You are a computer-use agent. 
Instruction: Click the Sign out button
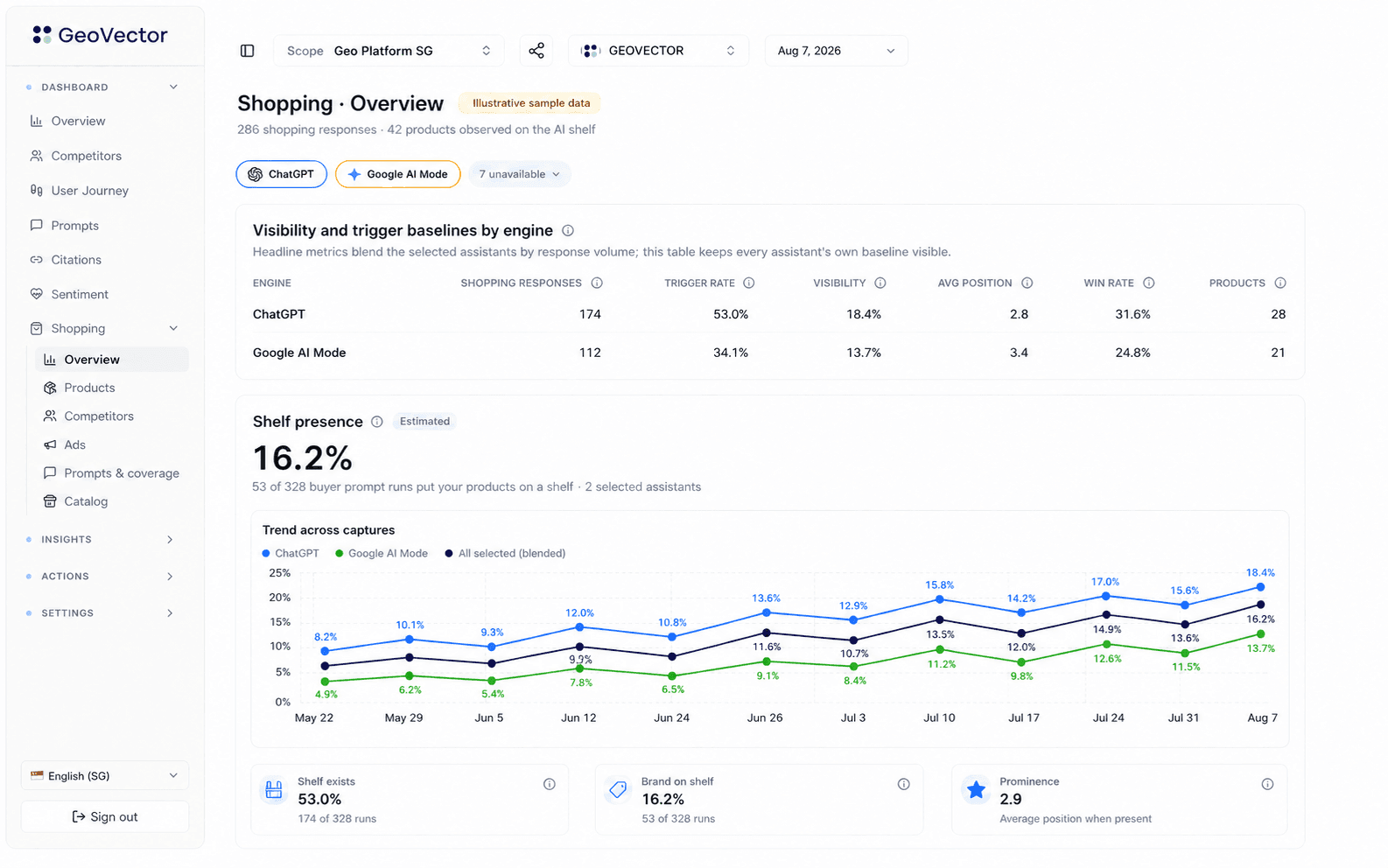pos(105,817)
